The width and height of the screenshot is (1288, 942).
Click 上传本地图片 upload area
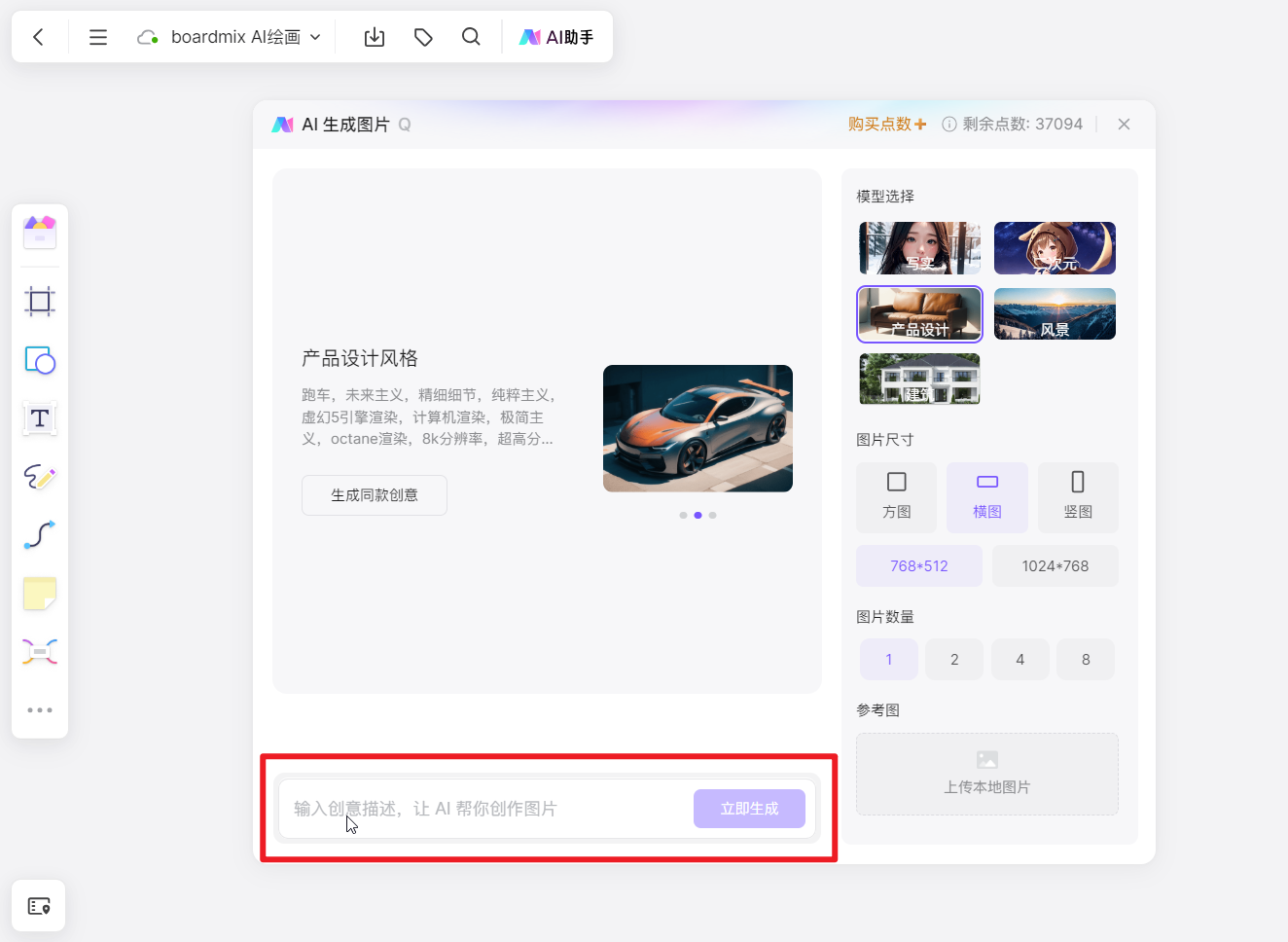[987, 774]
